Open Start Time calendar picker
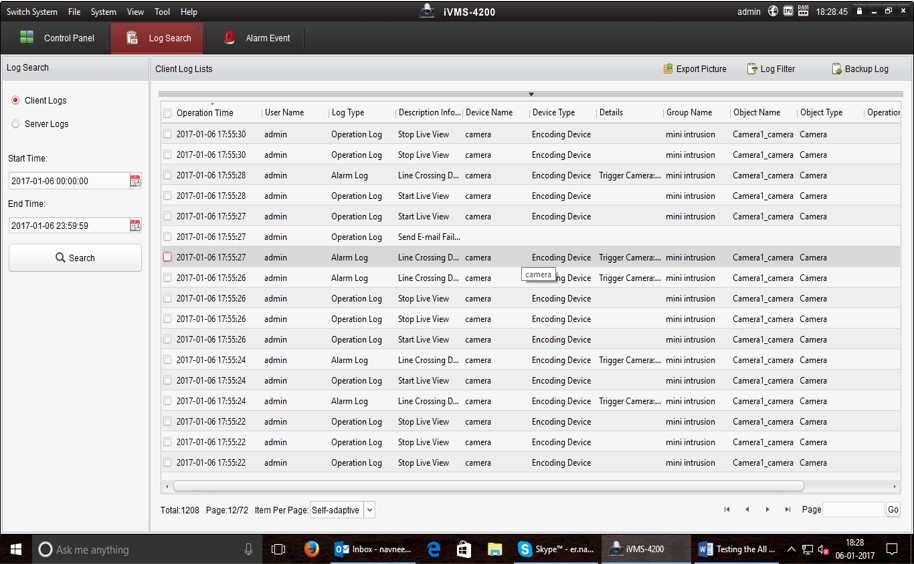Image resolution: width=914 pixels, height=564 pixels. 135,181
